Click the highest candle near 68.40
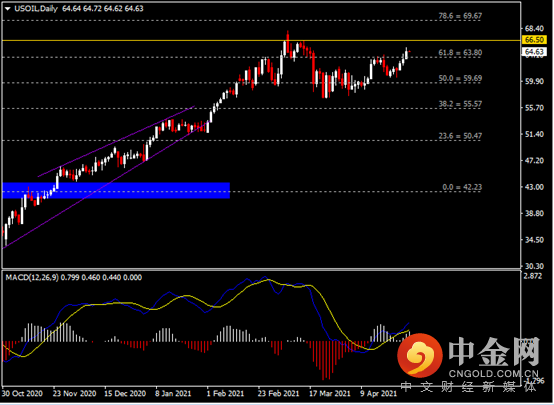Viewport: 554px width, 405px height. [288, 42]
